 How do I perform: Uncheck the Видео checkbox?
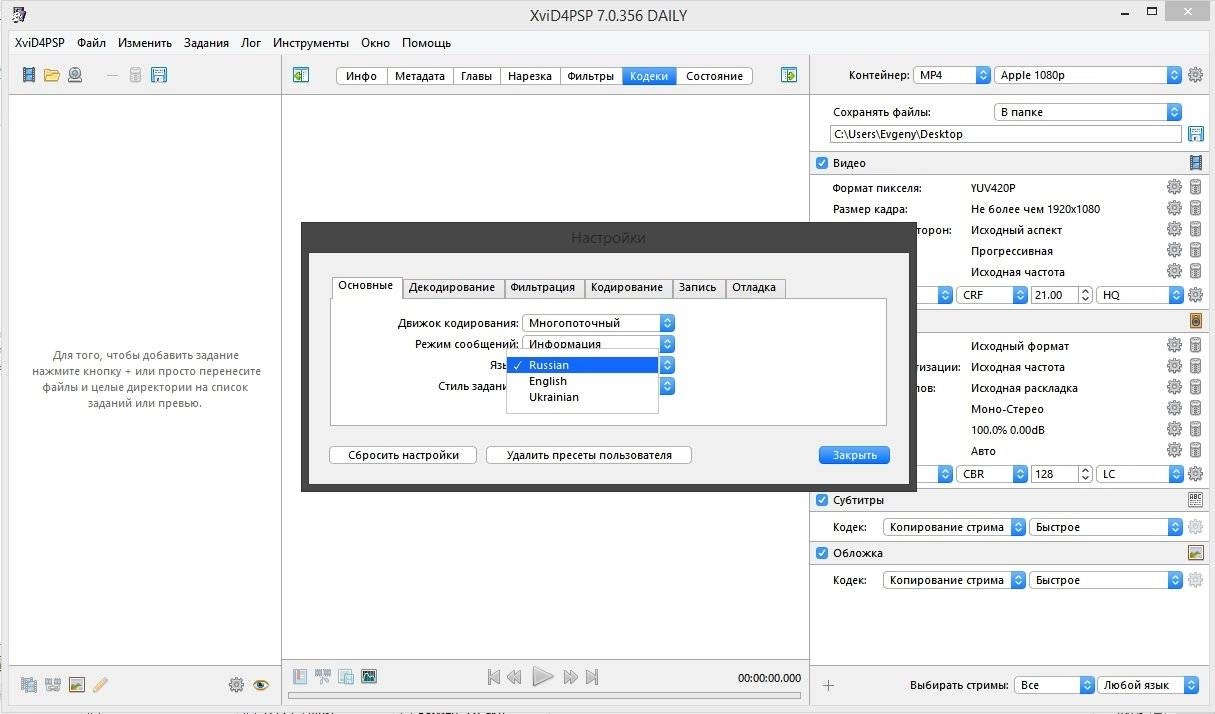click(x=822, y=163)
